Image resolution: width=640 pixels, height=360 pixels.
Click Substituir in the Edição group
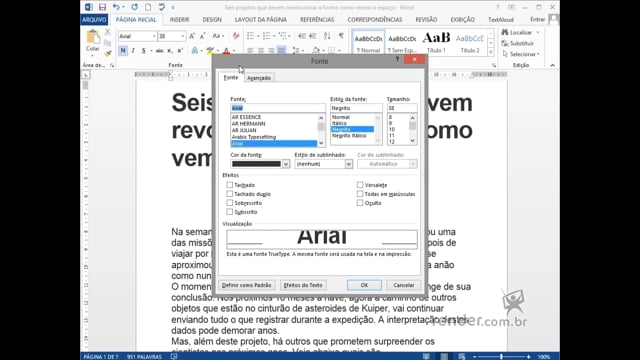518,43
